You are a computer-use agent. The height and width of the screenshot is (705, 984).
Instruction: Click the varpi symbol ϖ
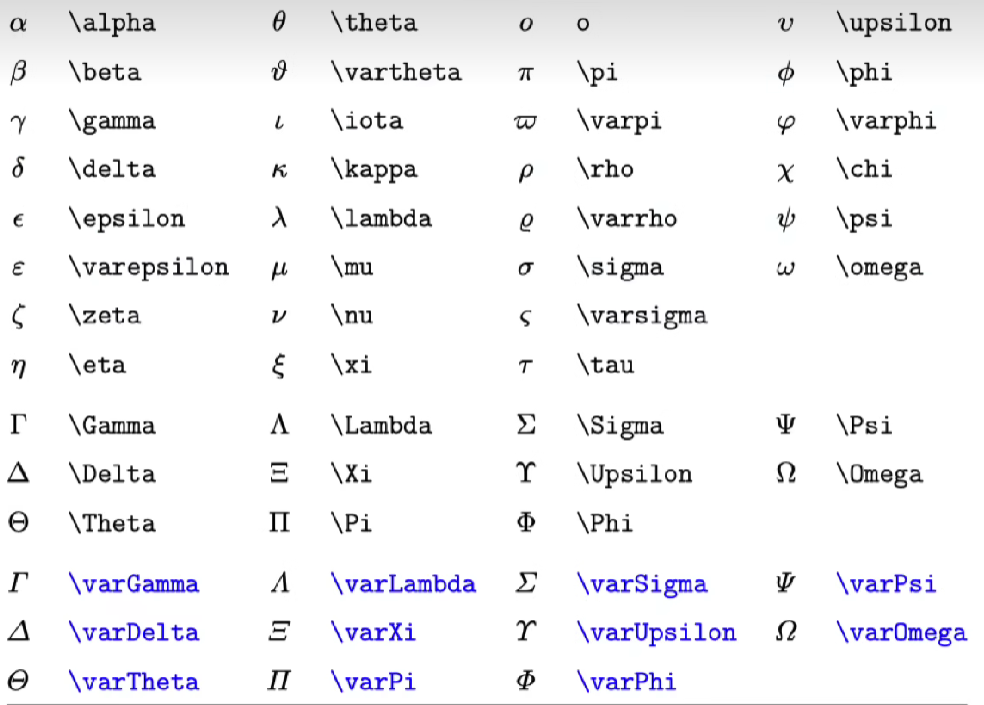(525, 122)
